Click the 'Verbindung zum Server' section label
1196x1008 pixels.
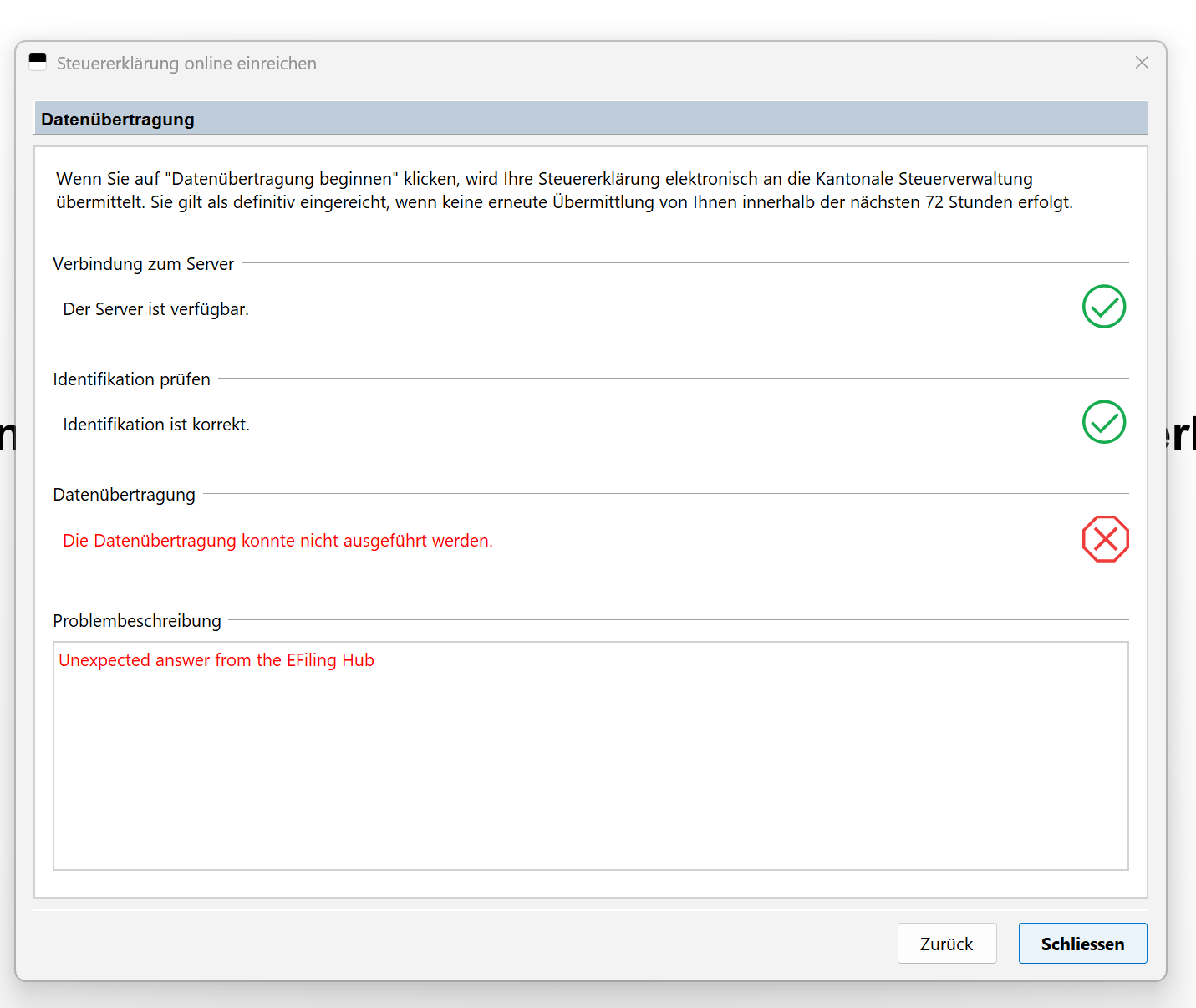(144, 264)
